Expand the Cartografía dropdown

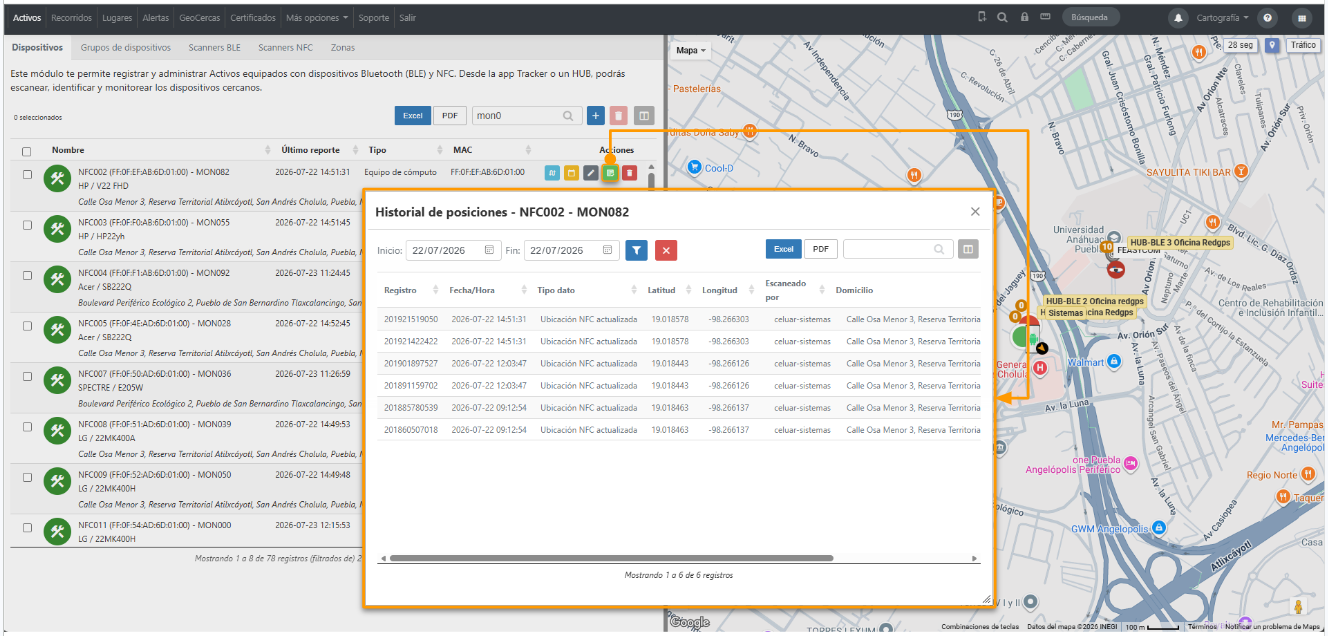click(x=1222, y=18)
